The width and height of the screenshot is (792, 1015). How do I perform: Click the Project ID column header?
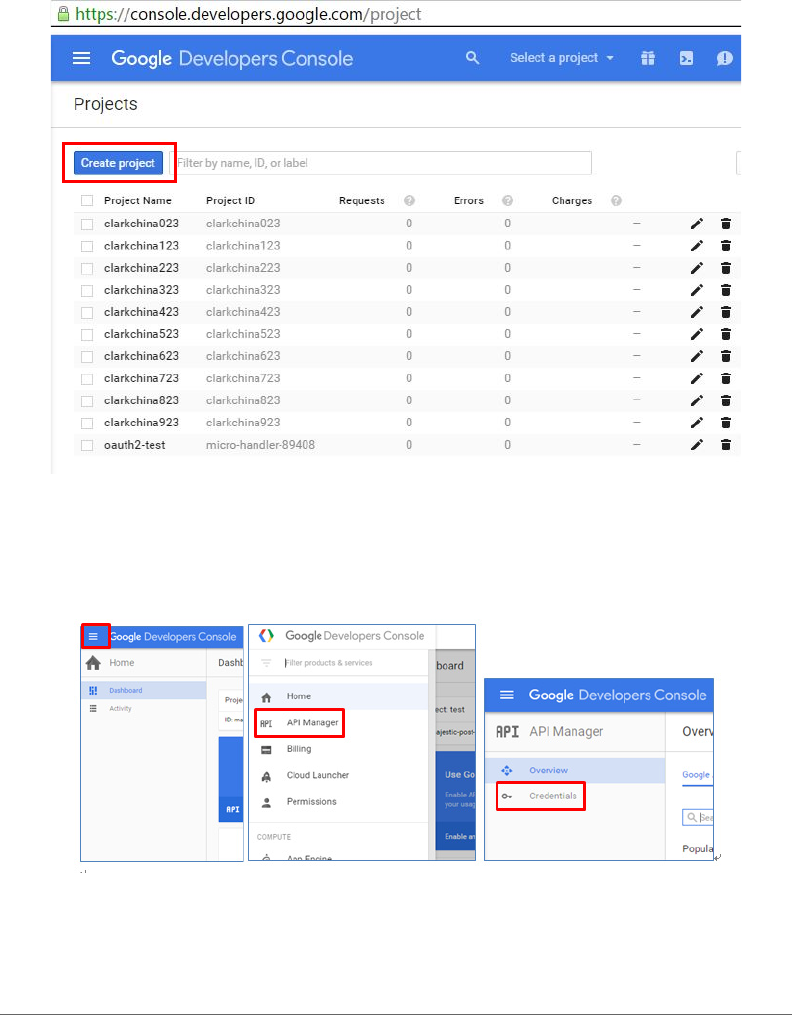coord(230,201)
